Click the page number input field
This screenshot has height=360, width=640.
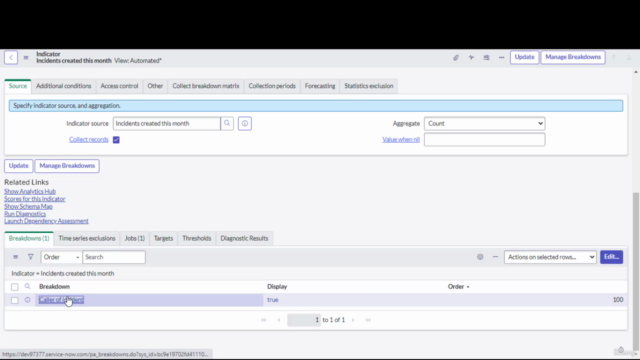tap(304, 320)
